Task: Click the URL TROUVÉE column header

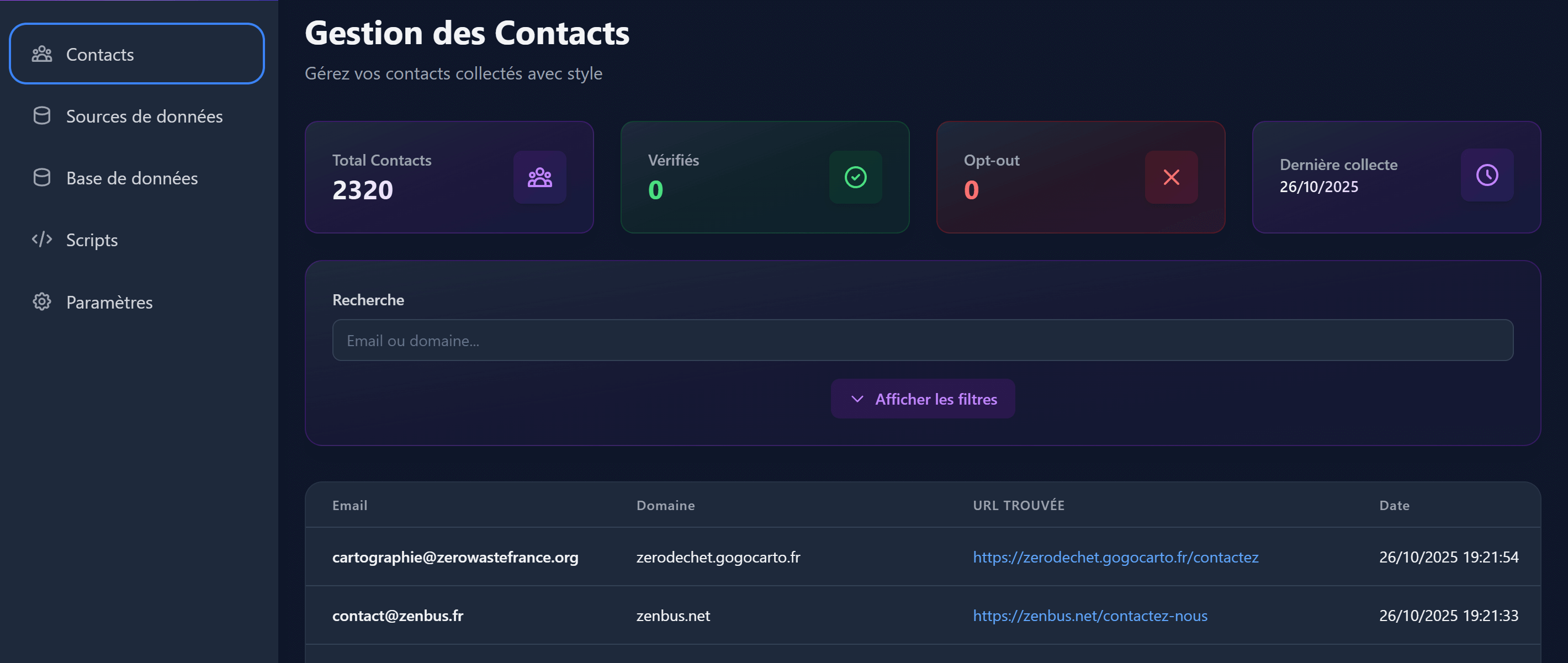Action: pyautogui.click(x=1018, y=505)
